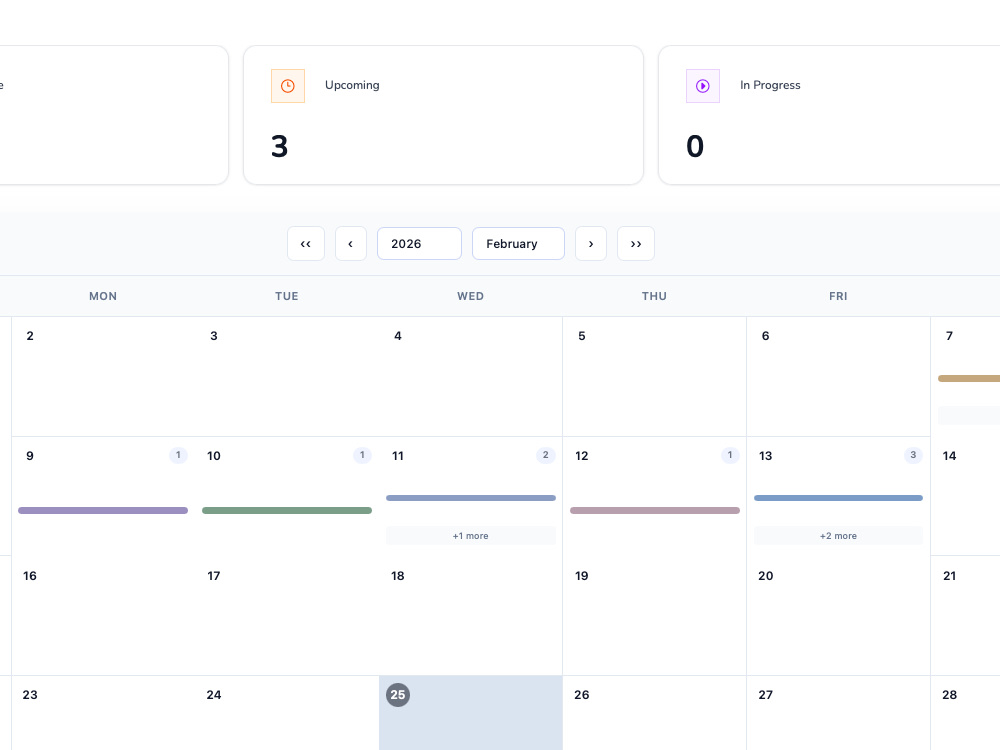
Task: Click the count badge '2' on day 11
Action: [x=545, y=455]
